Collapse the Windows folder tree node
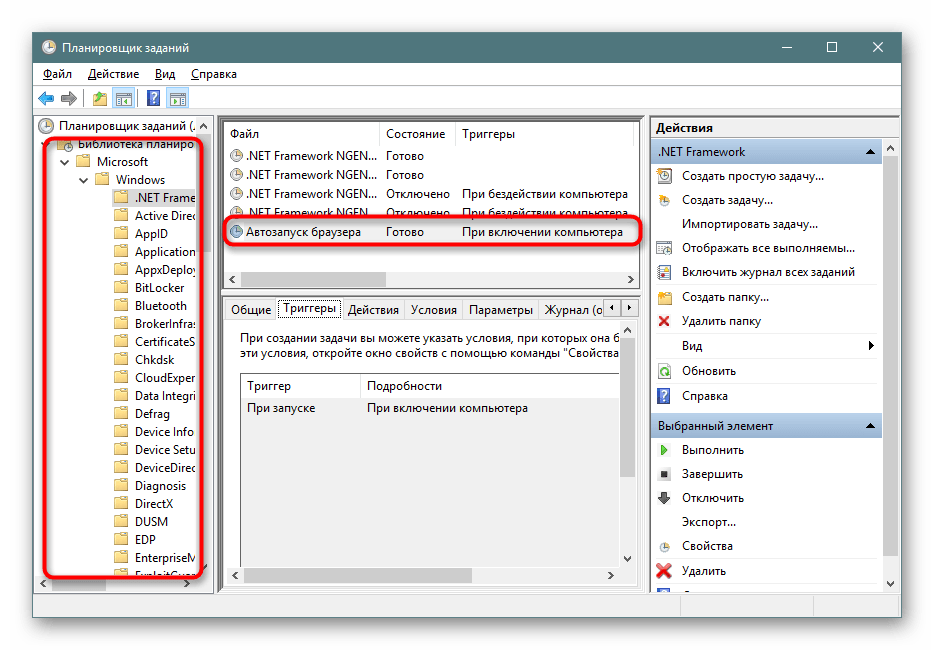 (83, 180)
